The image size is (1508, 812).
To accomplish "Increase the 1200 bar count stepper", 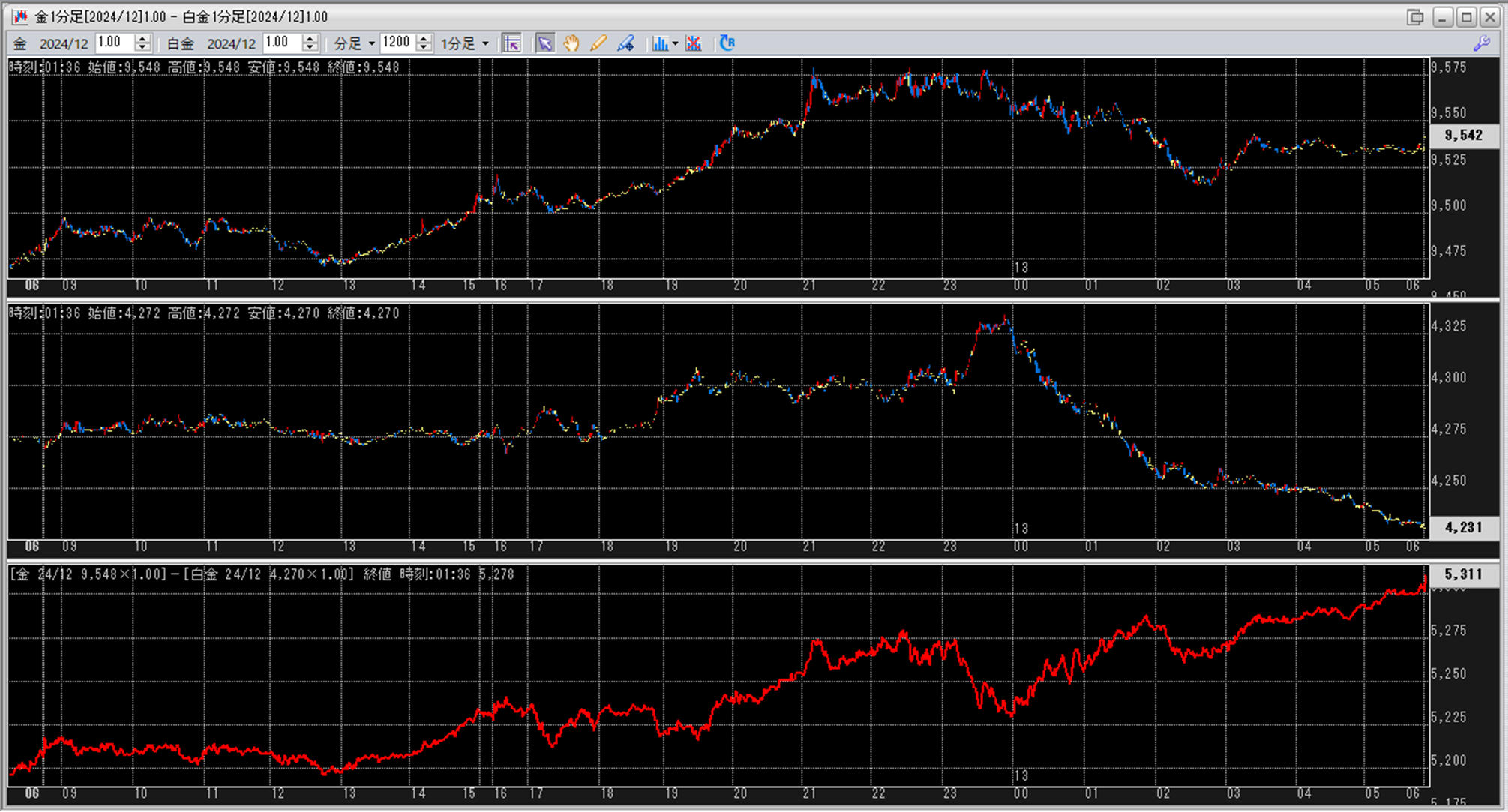I will (x=424, y=39).
